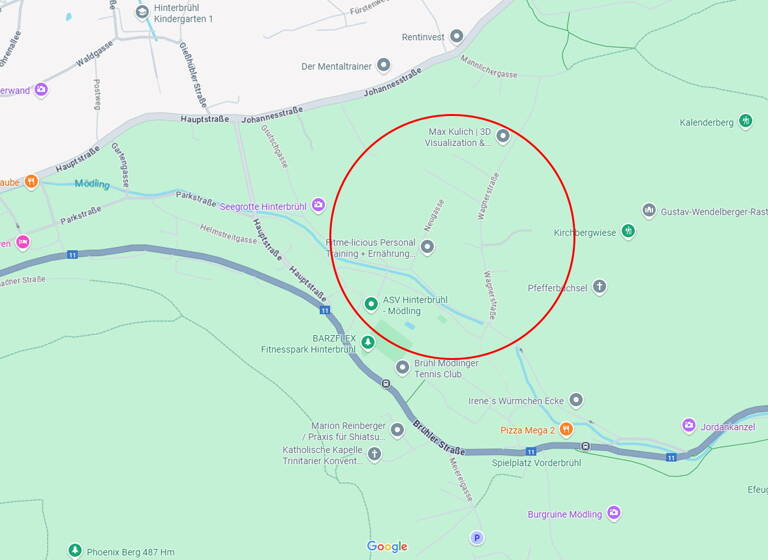This screenshot has height=560, width=768.
Task: Select the Pizza Mega 2 restaurant pin
Action: [566, 429]
